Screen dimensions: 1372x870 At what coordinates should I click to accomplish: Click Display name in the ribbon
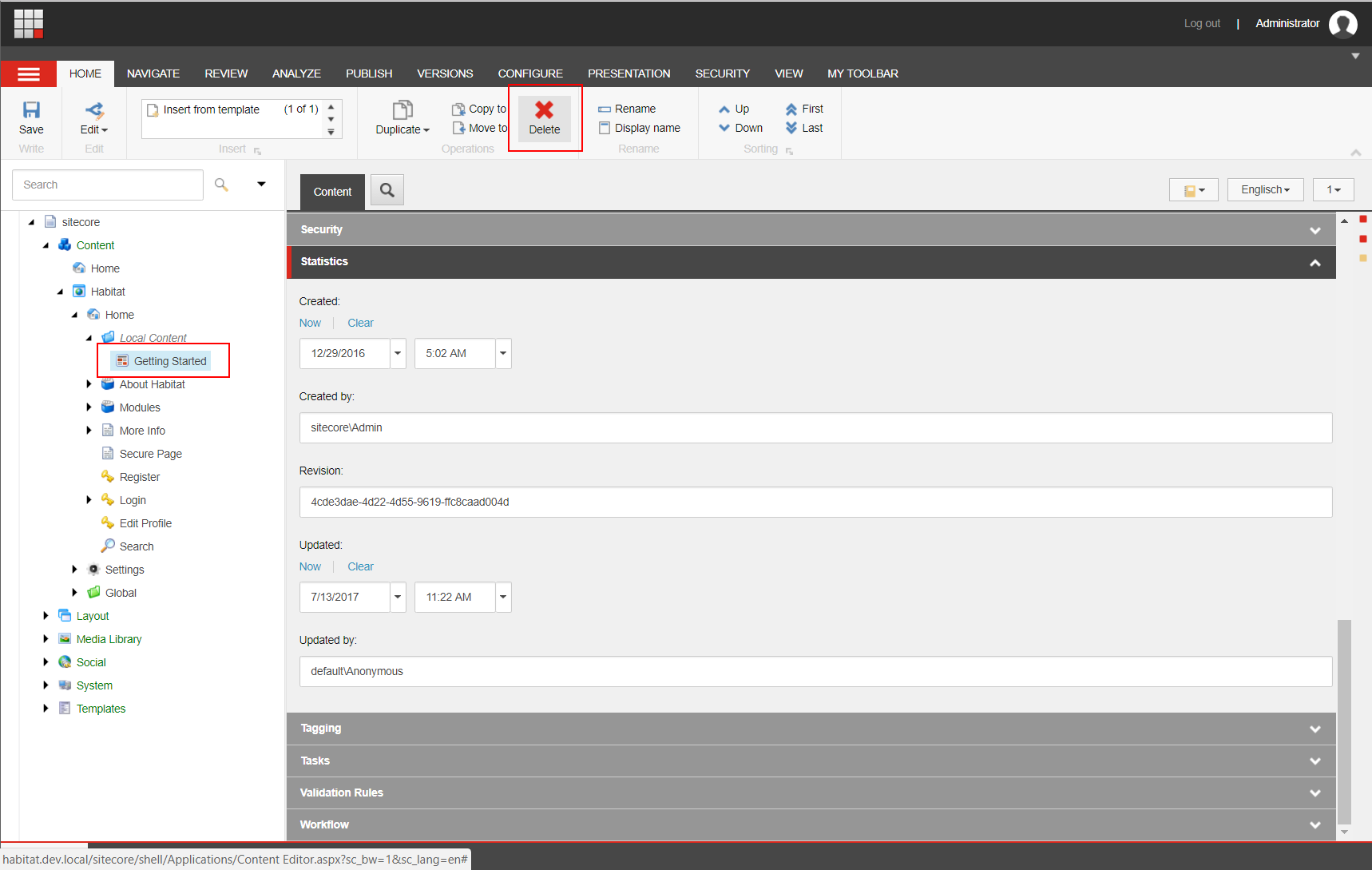[x=640, y=128]
